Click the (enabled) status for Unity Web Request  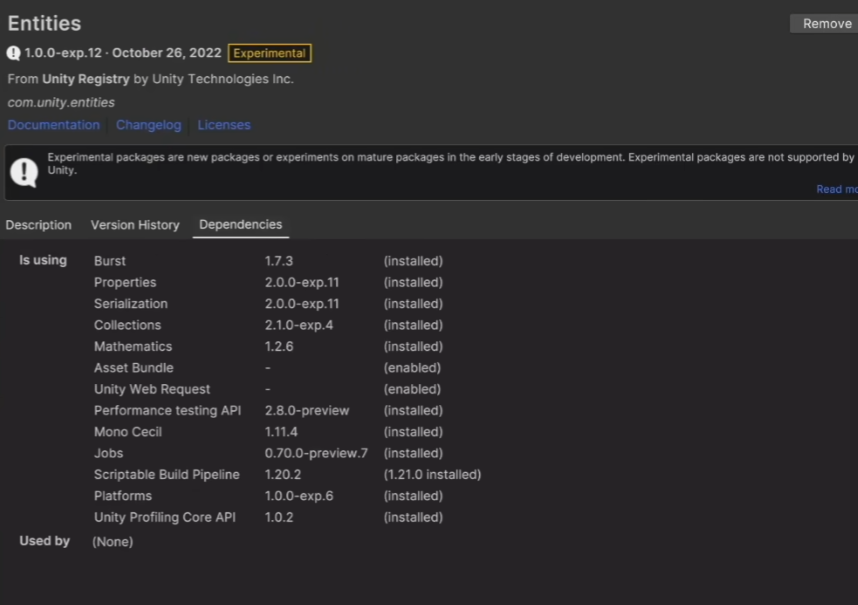[412, 389]
